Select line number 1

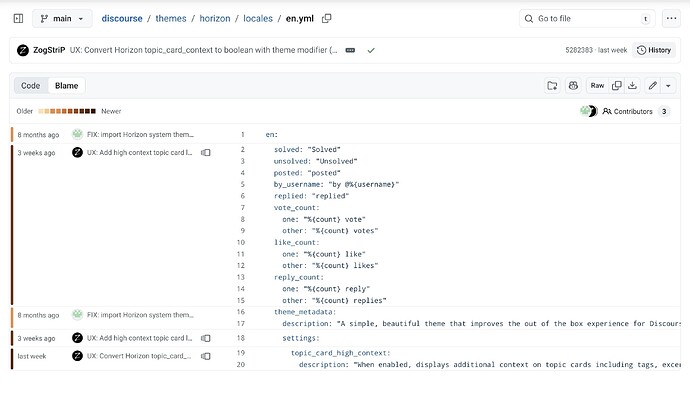(242, 135)
